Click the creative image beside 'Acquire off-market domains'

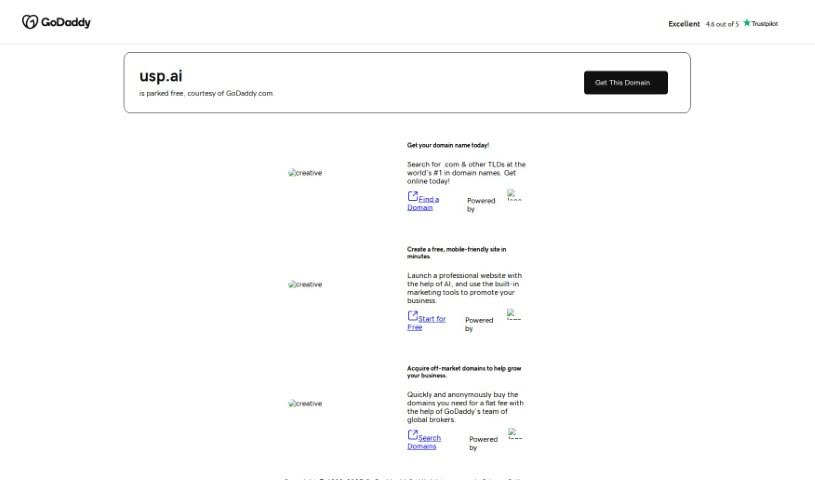click(305, 404)
